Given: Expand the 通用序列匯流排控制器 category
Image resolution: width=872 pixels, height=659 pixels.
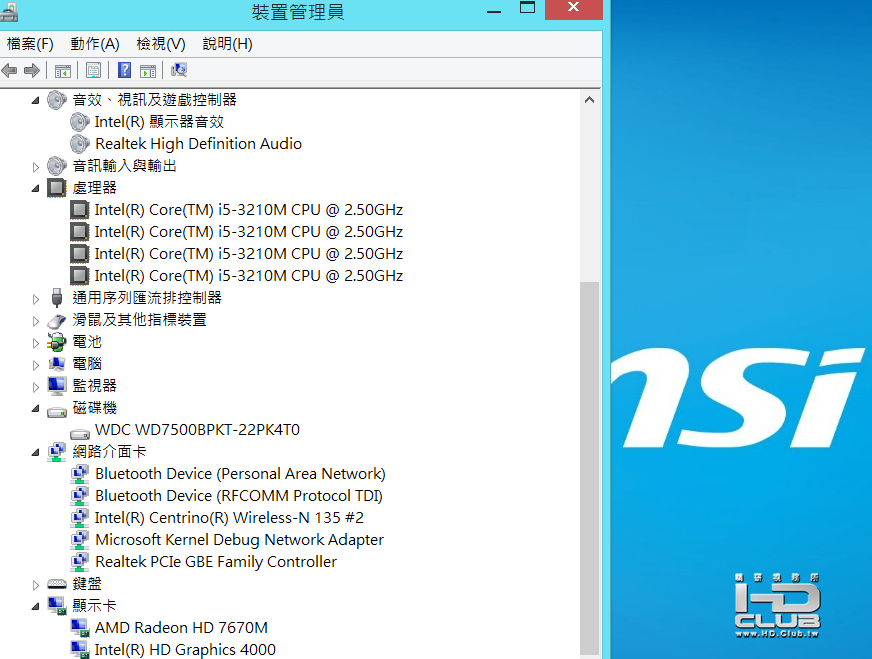Looking at the screenshot, I should pyautogui.click(x=36, y=299).
